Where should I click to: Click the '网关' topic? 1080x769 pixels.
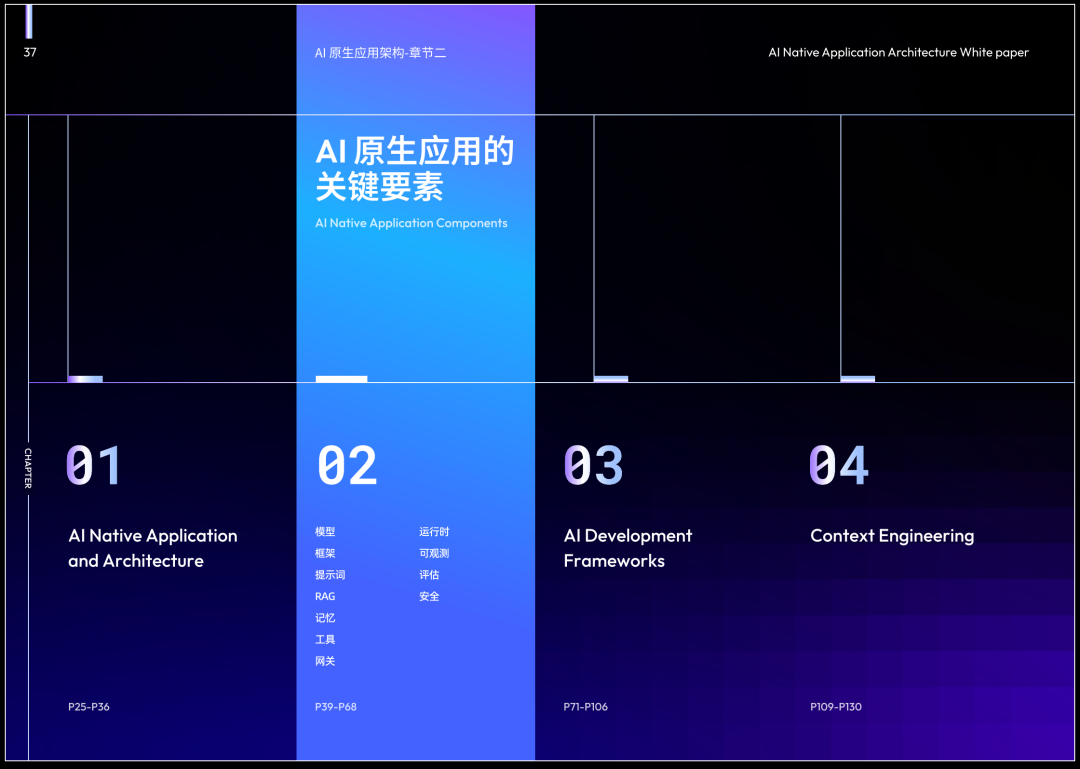325,662
